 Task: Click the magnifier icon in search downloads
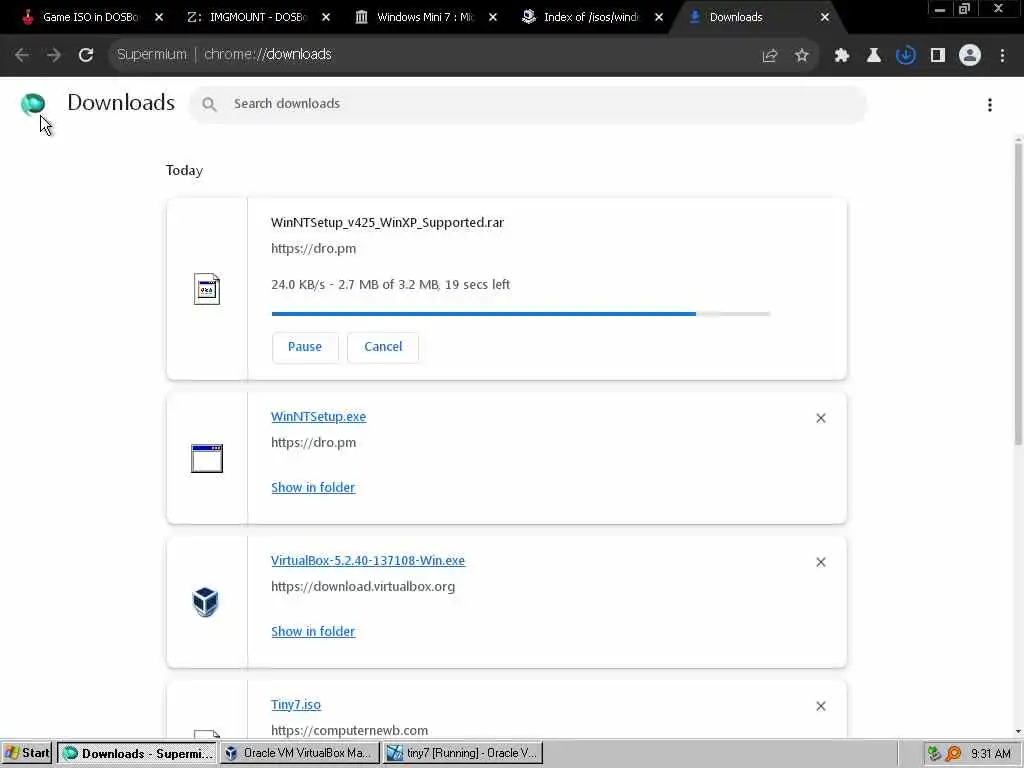coord(209,104)
